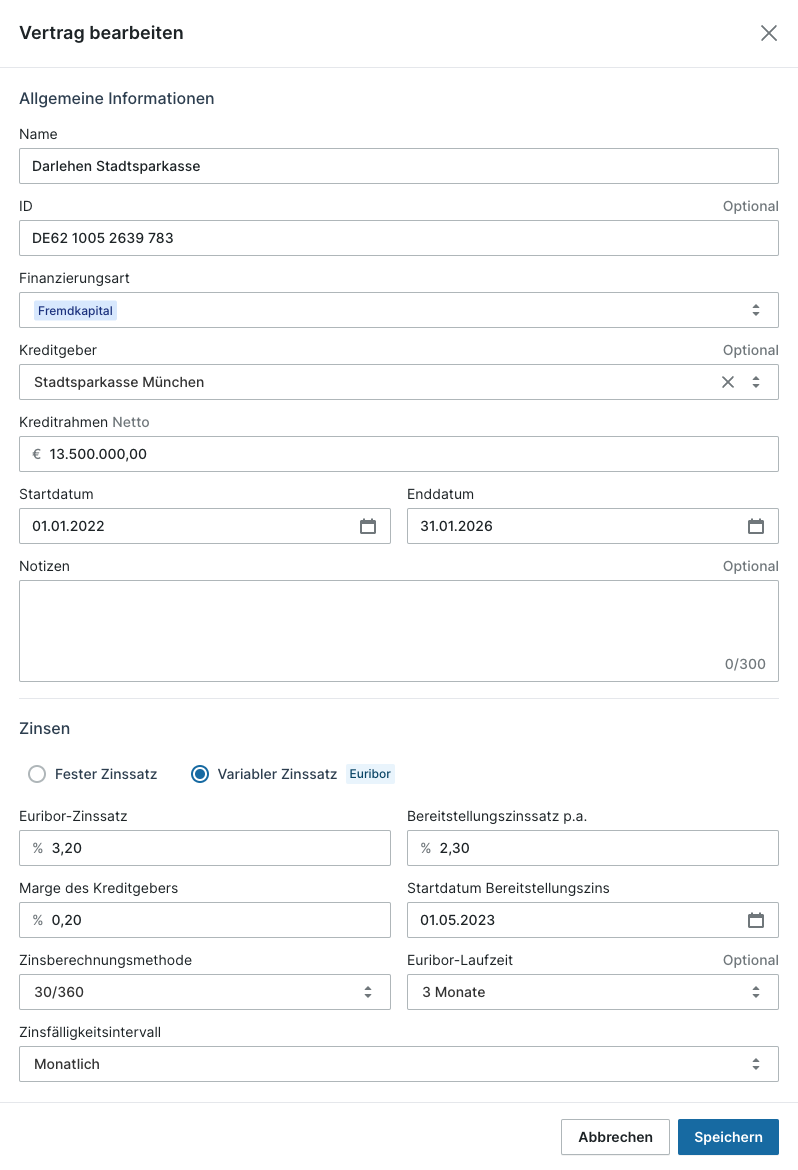This screenshot has width=798, height=1170.
Task: Open the Kreditgeber dropdown arrows
Action: [756, 382]
